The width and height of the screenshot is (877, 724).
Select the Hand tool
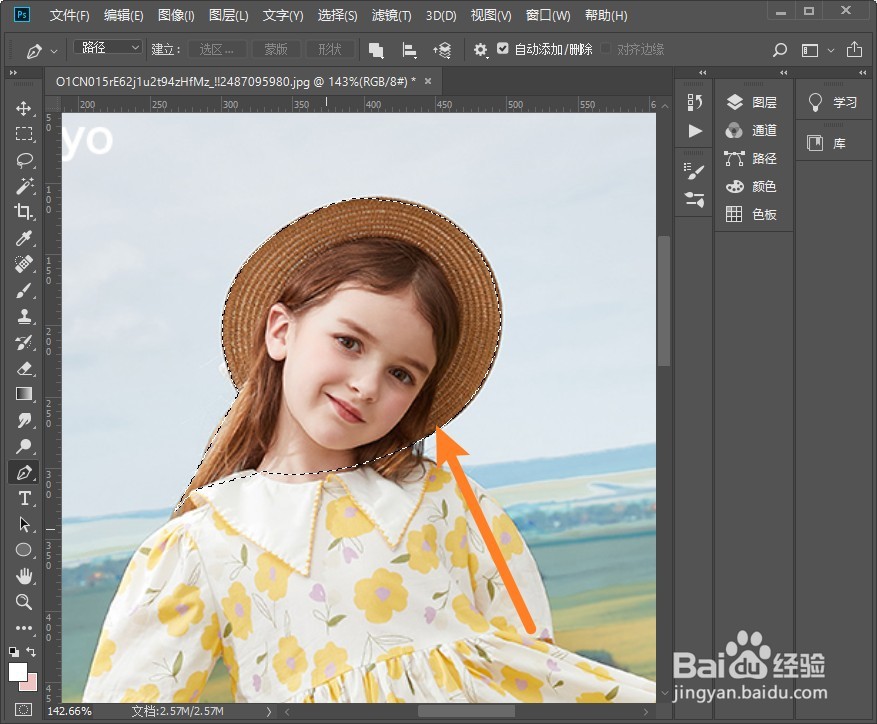pos(24,576)
